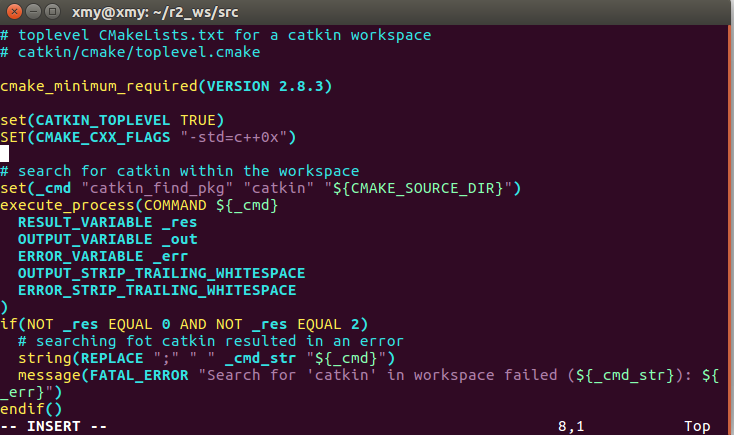
Task: Click 'RESULT_VARIABLE _res' line
Action: point(107,222)
